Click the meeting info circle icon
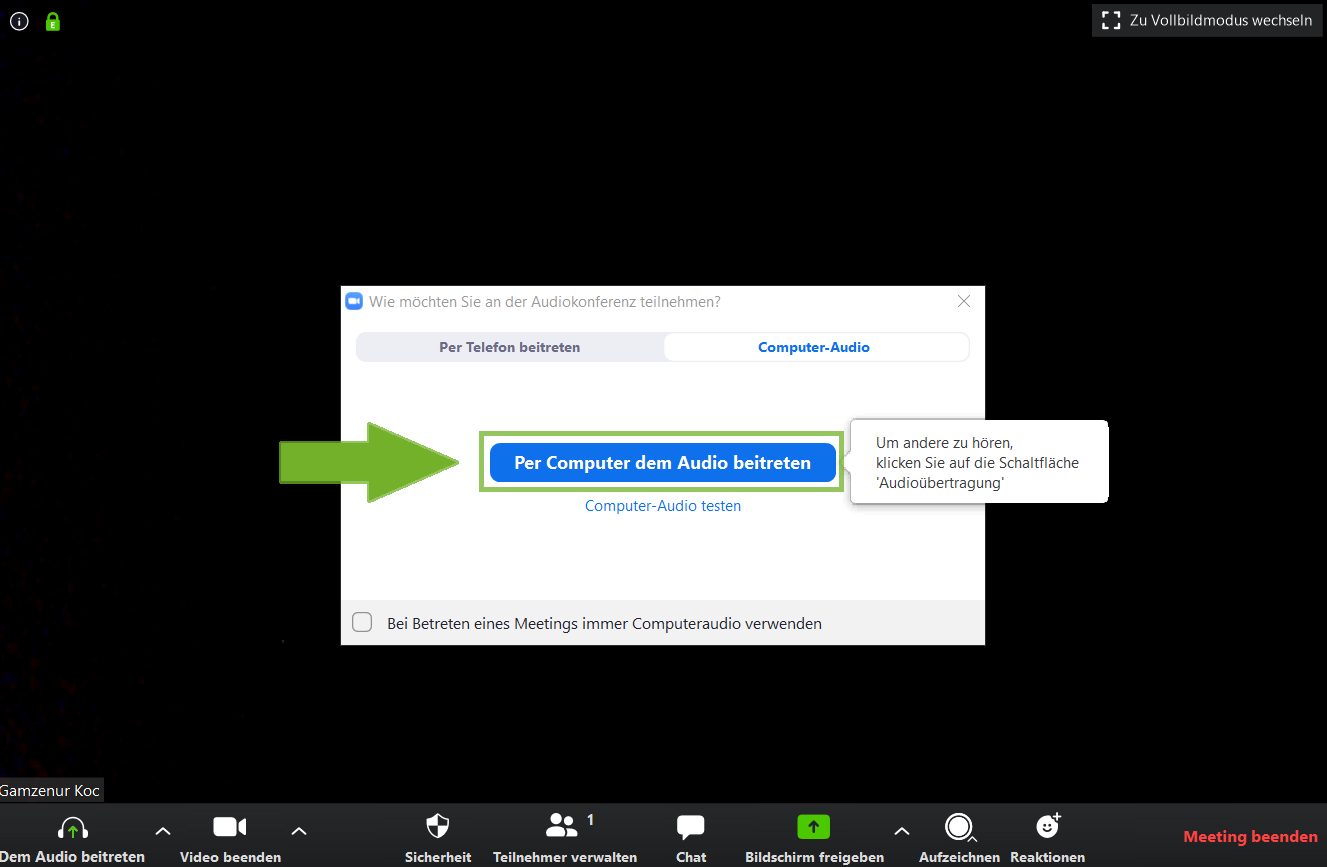This screenshot has width=1327, height=867. (x=19, y=21)
